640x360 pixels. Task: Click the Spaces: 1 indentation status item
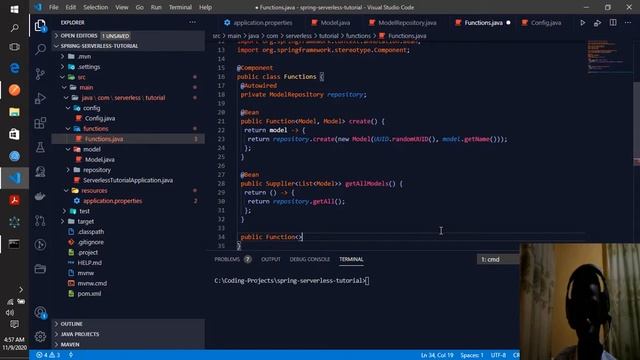[471, 355]
